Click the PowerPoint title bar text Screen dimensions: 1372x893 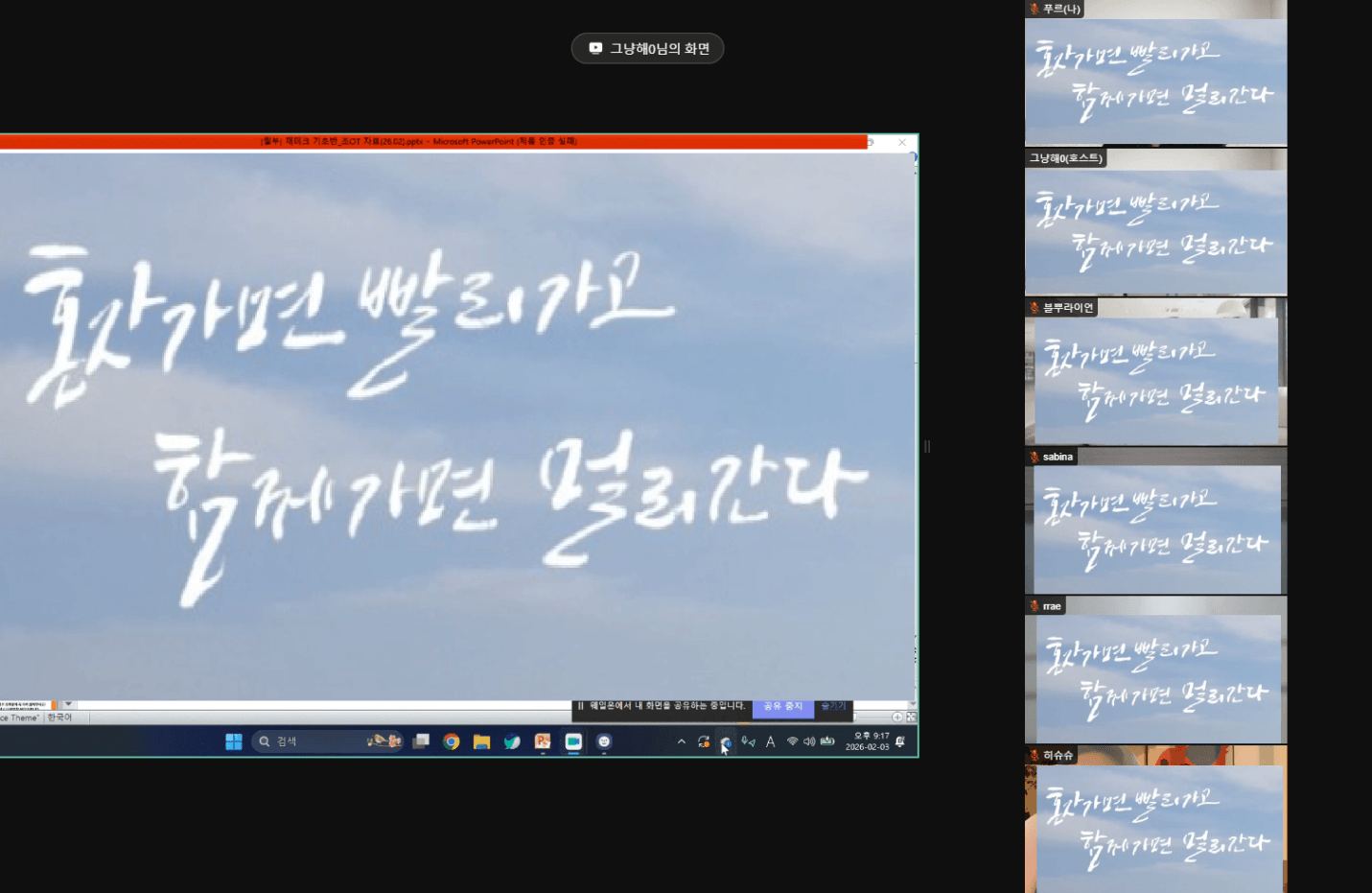(419, 142)
